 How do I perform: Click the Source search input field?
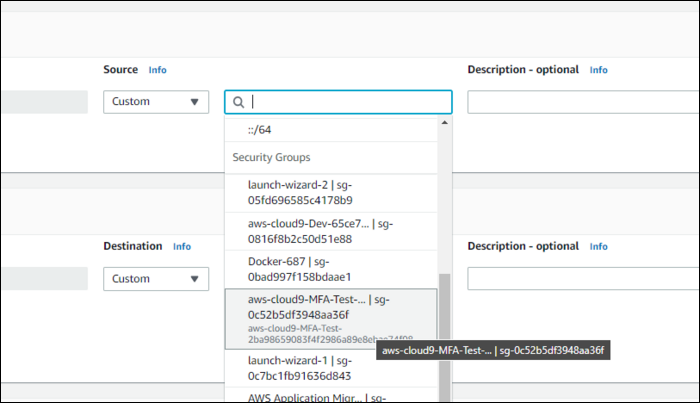(338, 102)
